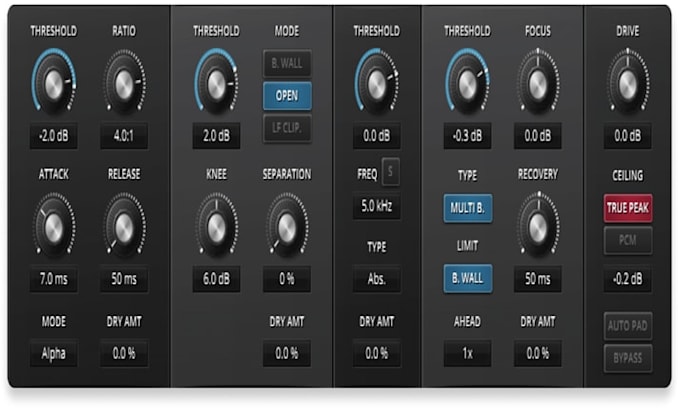The image size is (680, 411).
Task: Click the DRY AMT value beside Alpha mode
Action: 124,353
